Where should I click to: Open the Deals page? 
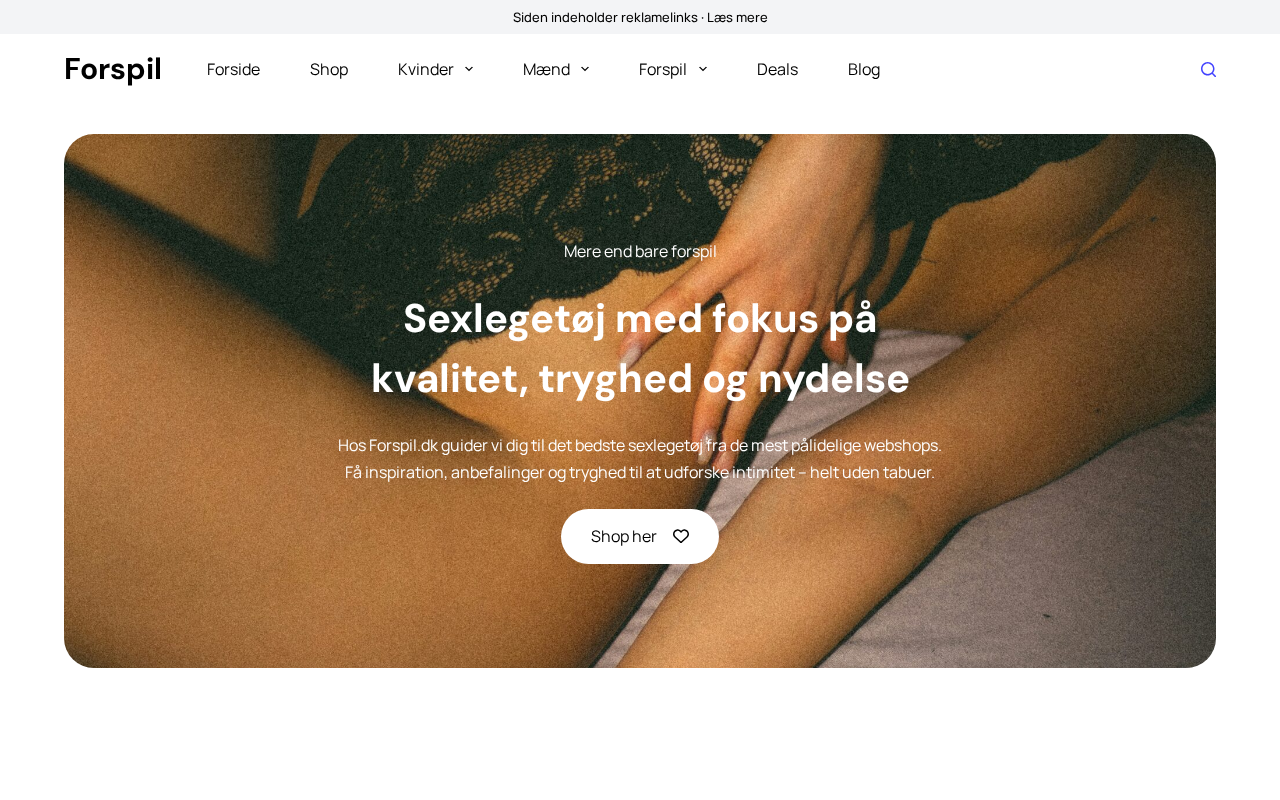click(x=777, y=69)
